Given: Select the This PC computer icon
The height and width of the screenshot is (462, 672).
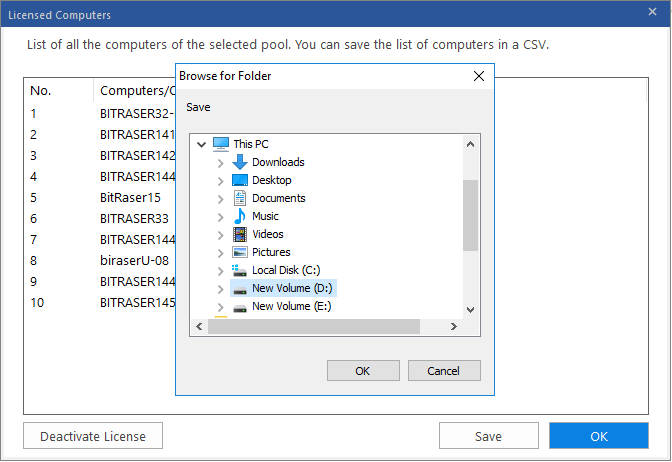Looking at the screenshot, I should pyautogui.click(x=221, y=144).
